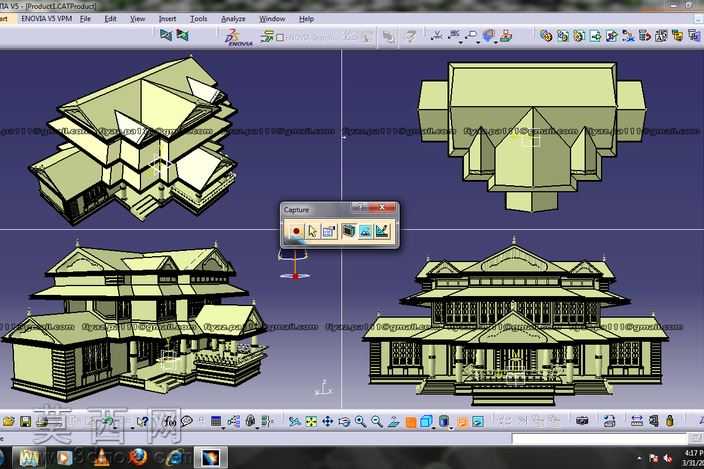Open the Analyze menu

coord(233,19)
